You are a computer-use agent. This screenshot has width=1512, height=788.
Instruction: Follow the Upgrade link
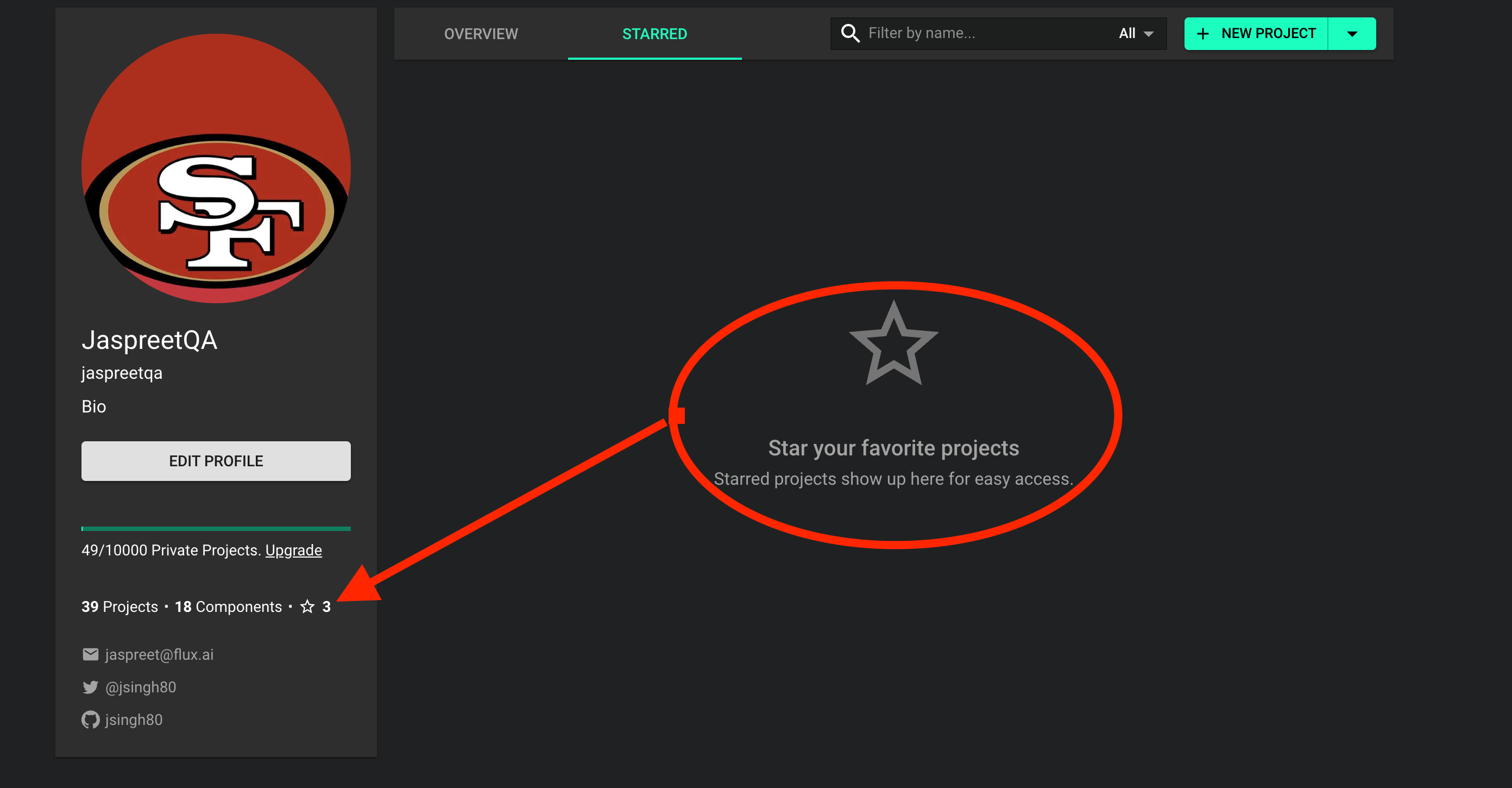click(293, 550)
